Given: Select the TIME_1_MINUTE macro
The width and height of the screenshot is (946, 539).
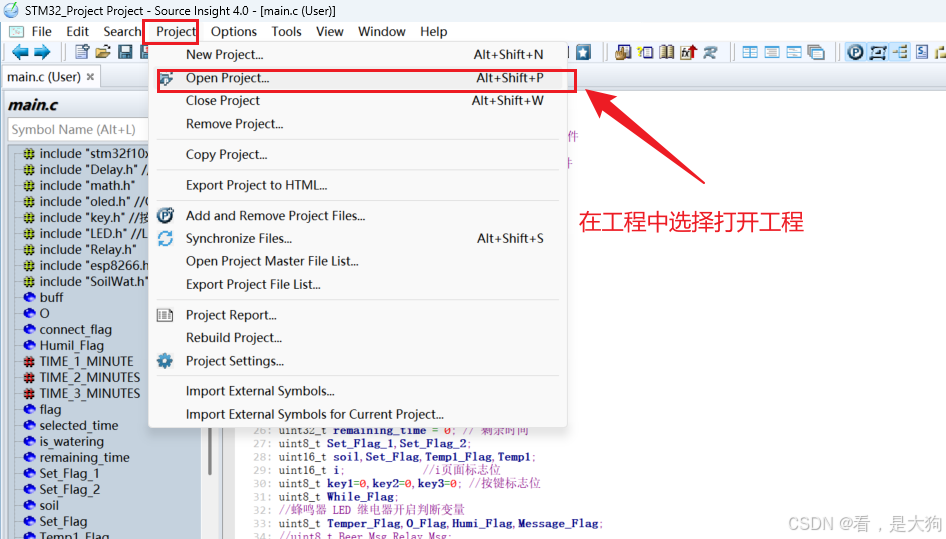Looking at the screenshot, I should (78, 361).
